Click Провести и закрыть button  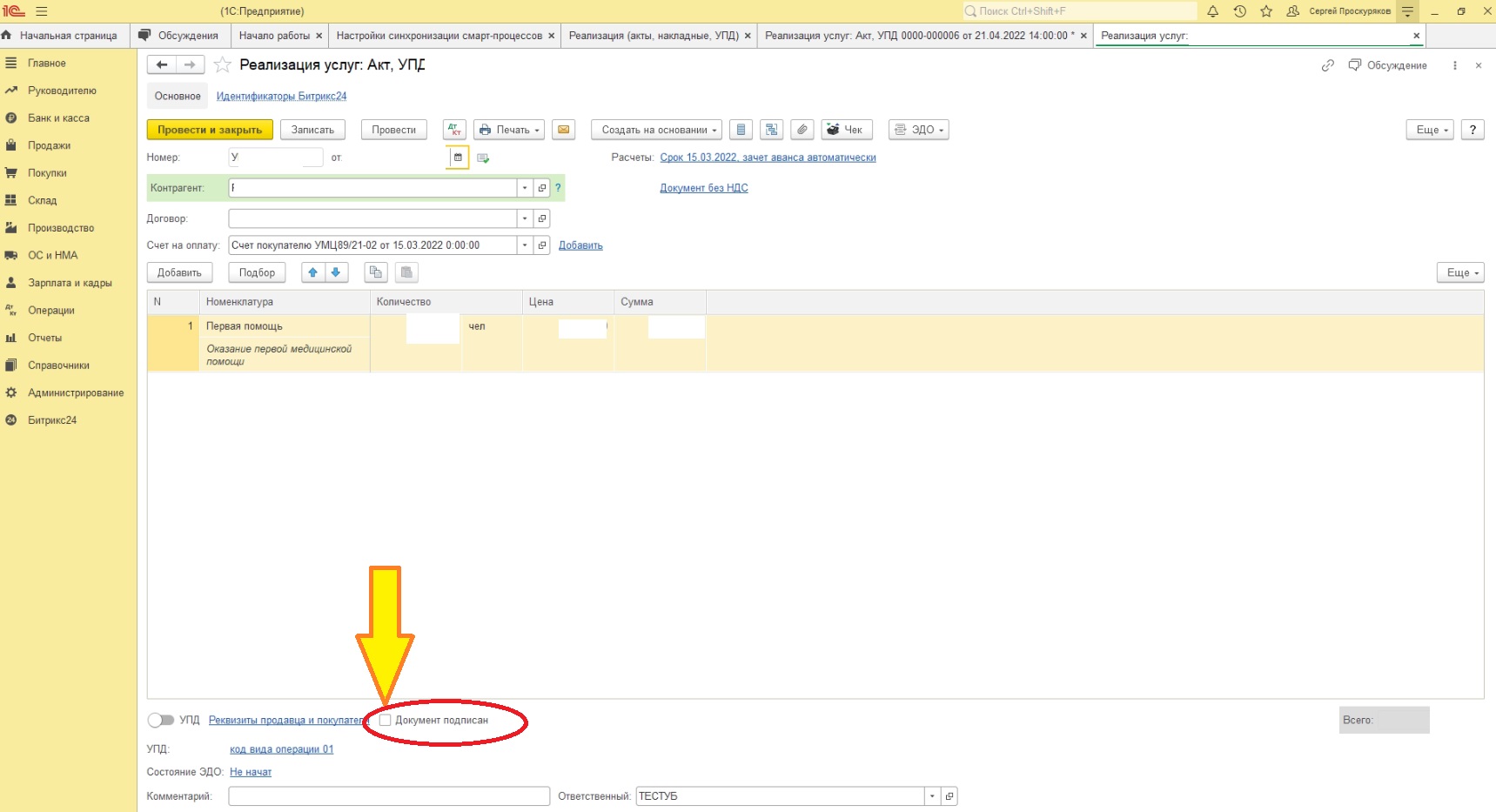click(x=210, y=130)
